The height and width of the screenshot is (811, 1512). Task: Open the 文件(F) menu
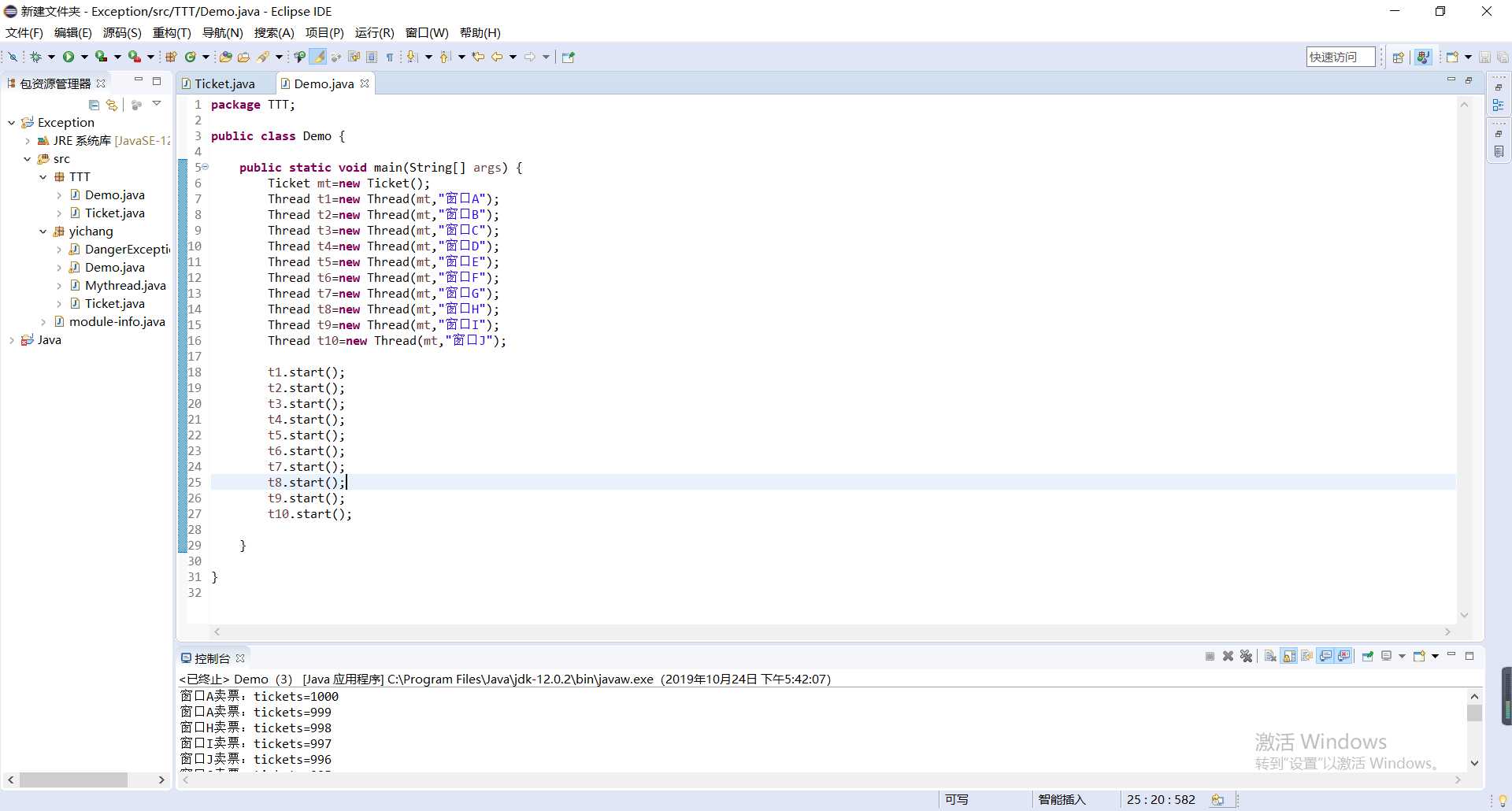click(24, 32)
